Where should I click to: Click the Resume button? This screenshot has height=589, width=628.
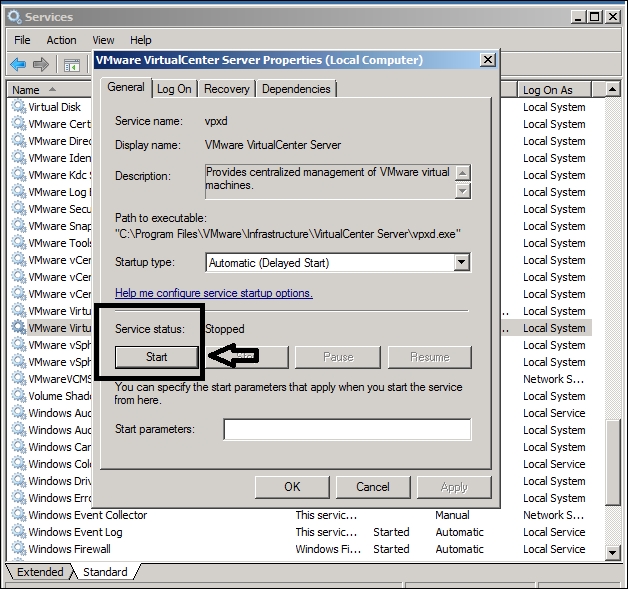(430, 357)
